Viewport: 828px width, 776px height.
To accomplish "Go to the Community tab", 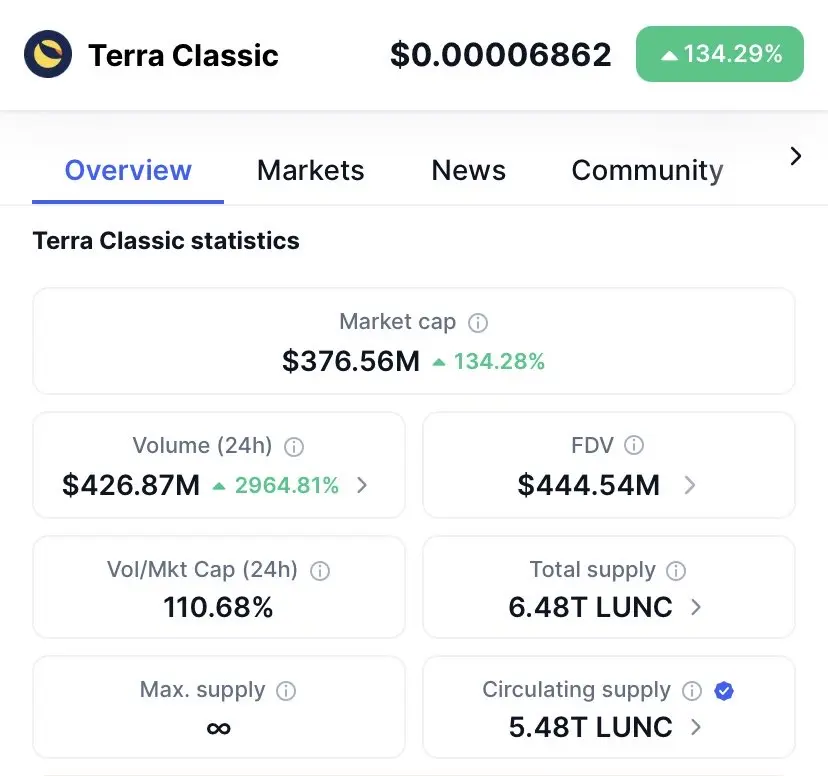I will pos(647,171).
